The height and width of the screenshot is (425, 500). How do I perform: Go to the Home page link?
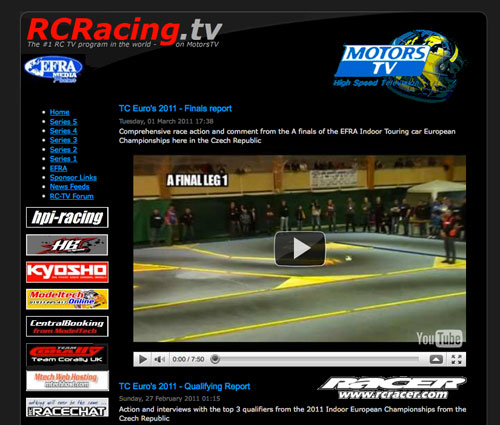[x=60, y=112]
